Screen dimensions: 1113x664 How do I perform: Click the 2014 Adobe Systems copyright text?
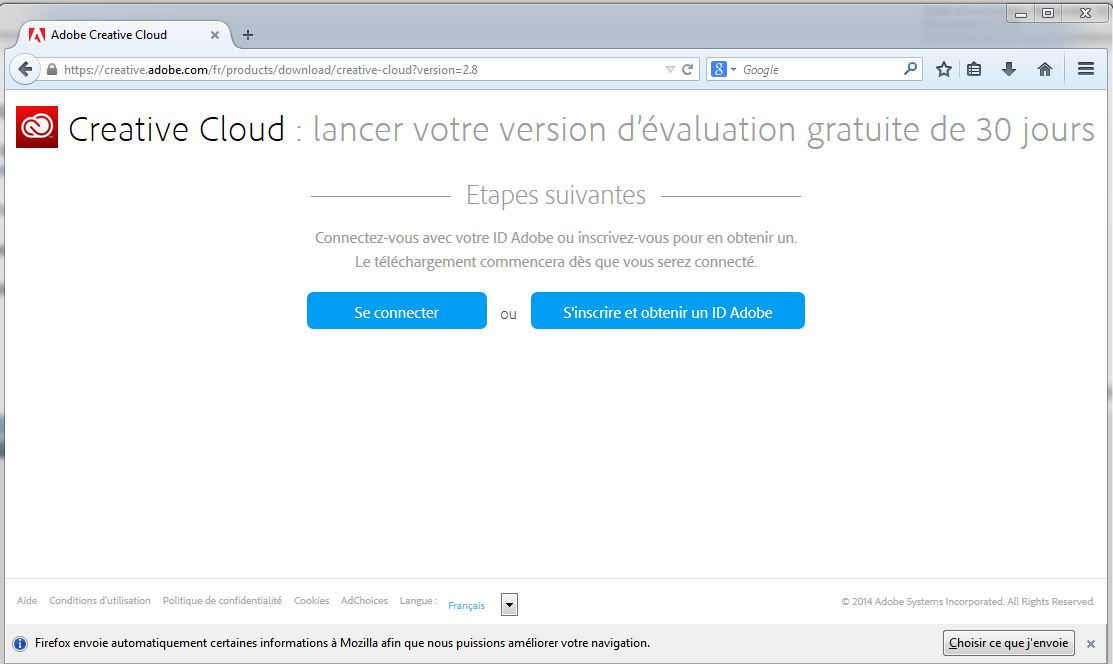(x=968, y=602)
